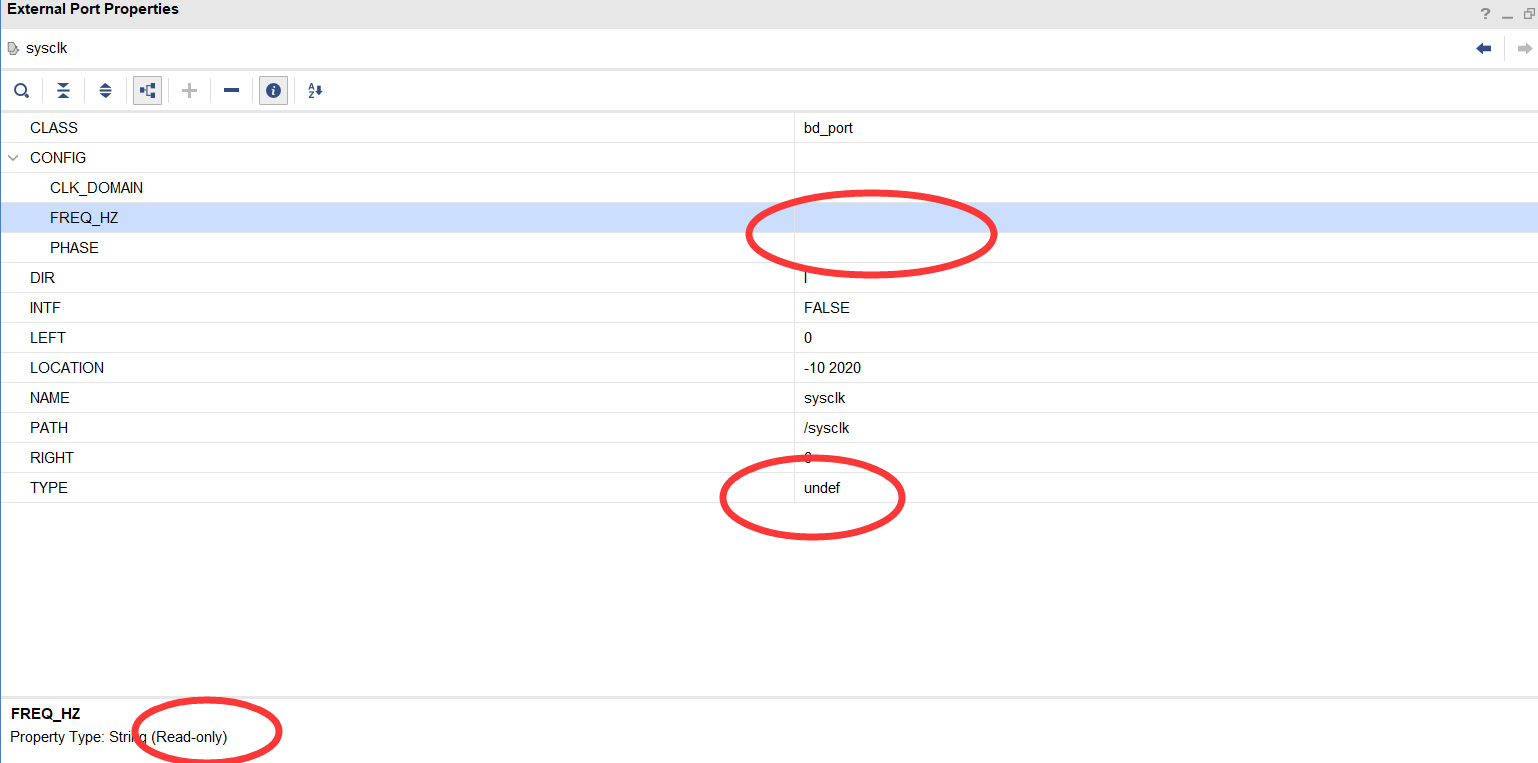Expand all properties with the expand icon
Screen dimensions: 1538x763
click(105, 90)
